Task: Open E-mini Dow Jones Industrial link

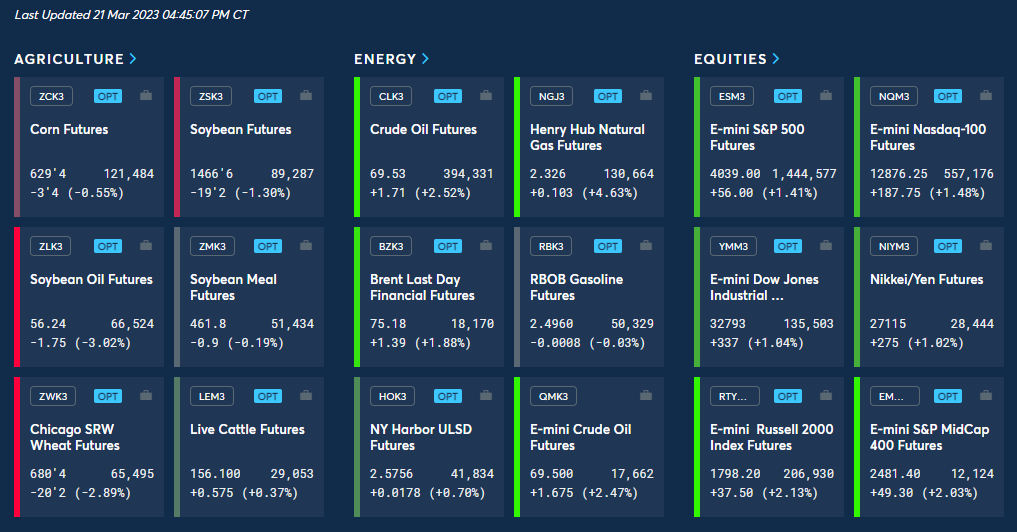Action: coord(764,287)
